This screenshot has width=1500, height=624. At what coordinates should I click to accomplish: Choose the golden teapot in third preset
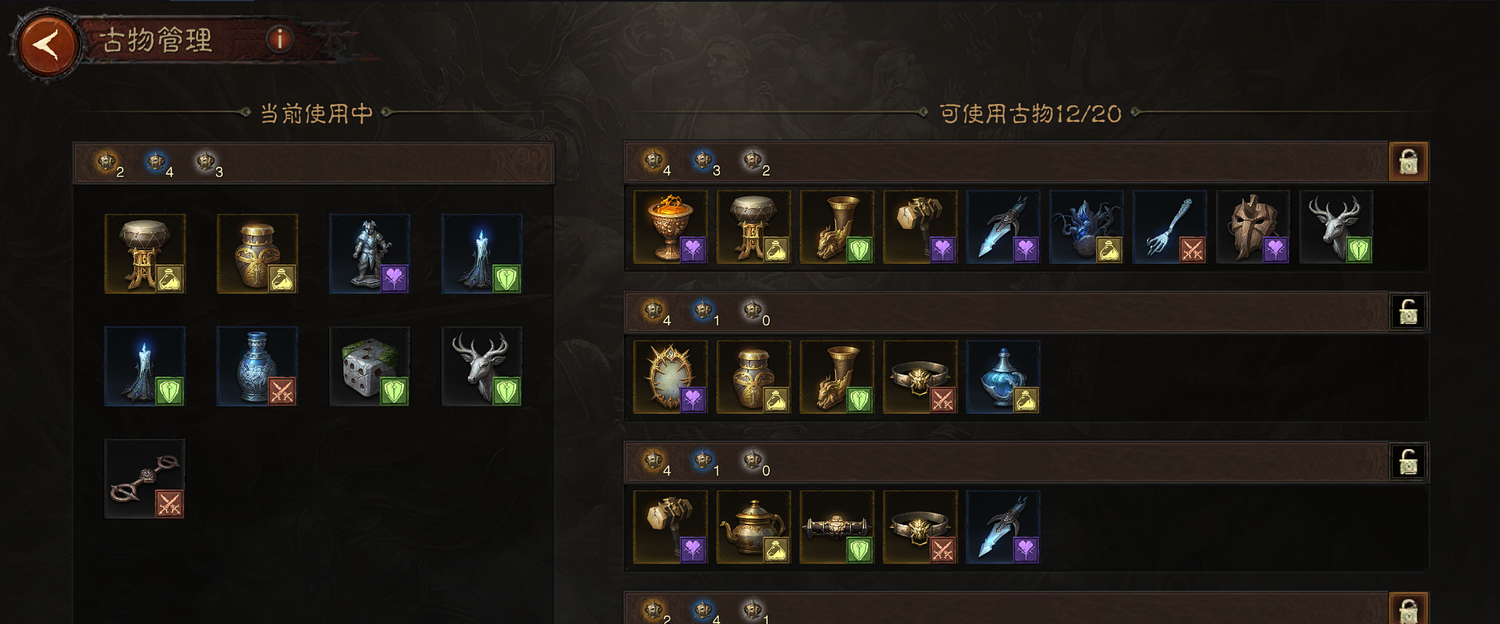(754, 527)
